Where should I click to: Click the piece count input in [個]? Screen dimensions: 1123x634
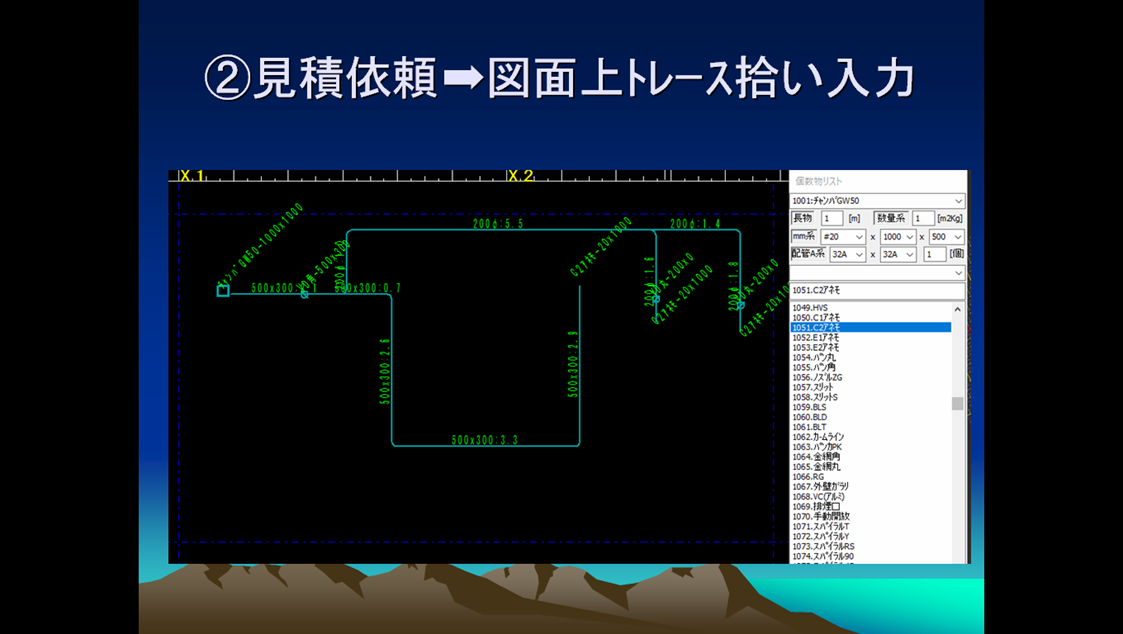click(x=934, y=254)
